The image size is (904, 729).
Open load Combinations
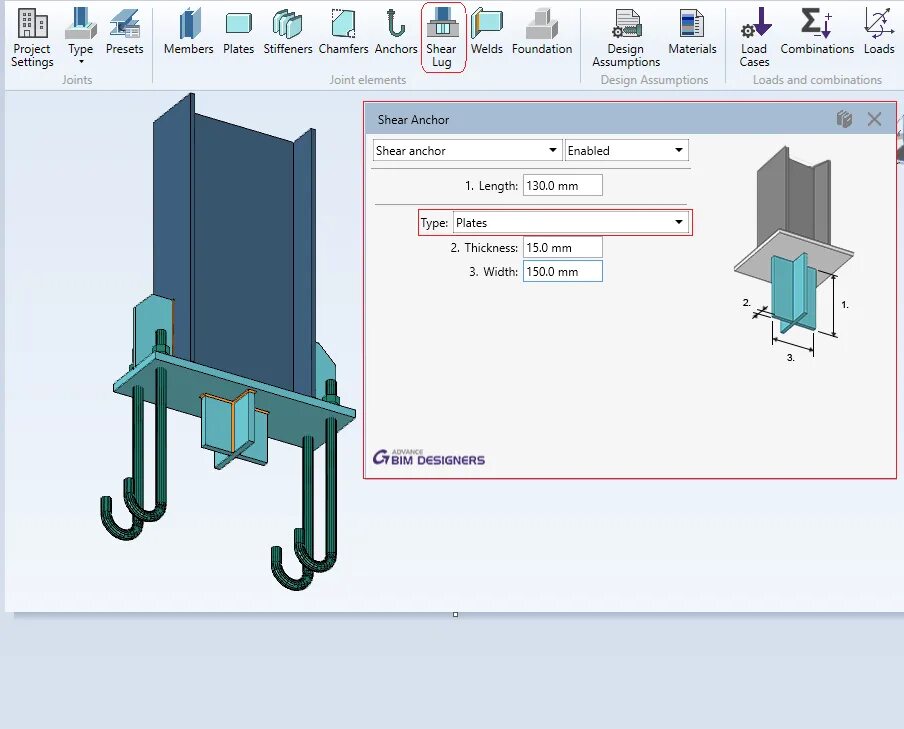point(817,32)
